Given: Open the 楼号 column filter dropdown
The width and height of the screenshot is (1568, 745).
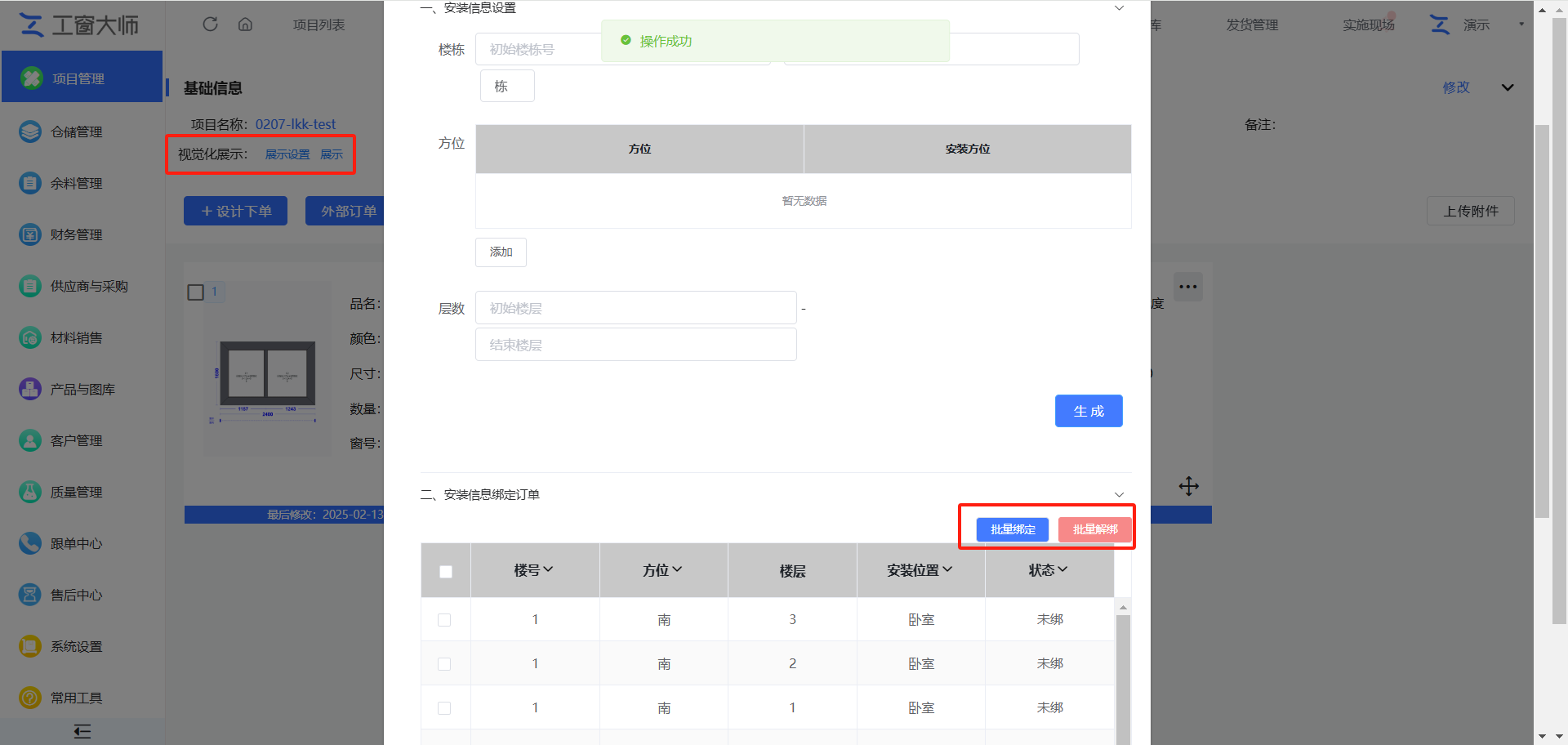Looking at the screenshot, I should (533, 570).
